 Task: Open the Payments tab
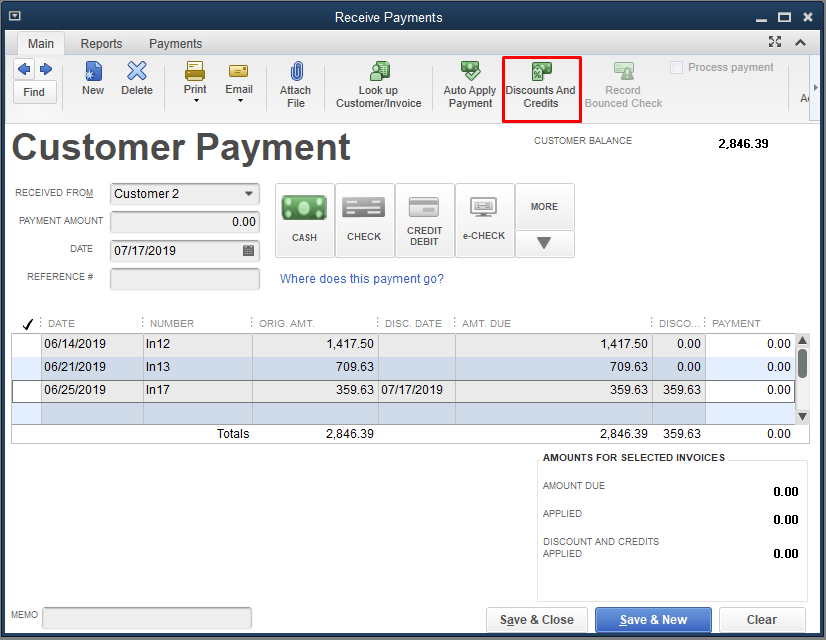(x=175, y=44)
